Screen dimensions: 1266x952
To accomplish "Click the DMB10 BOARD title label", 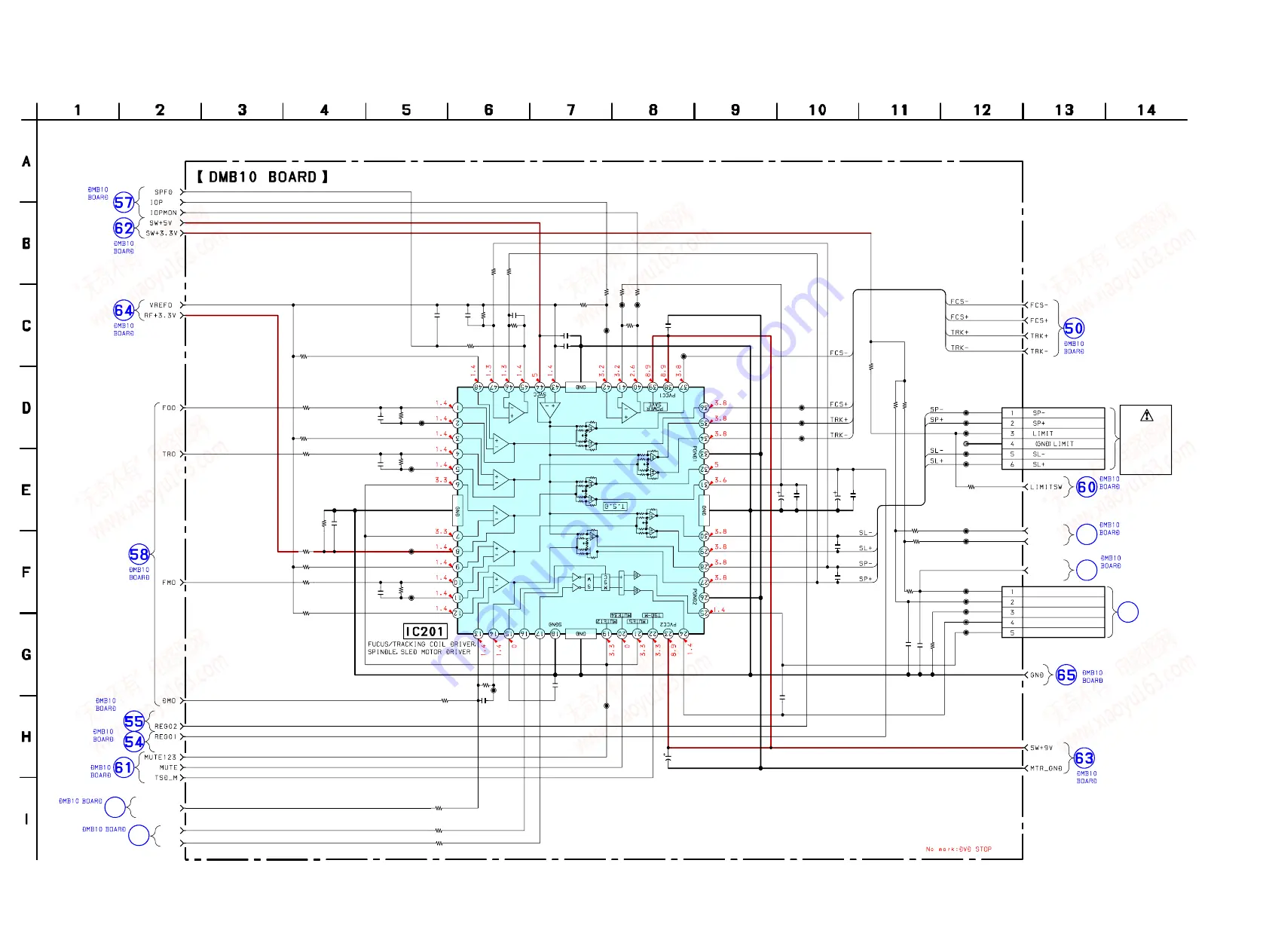I will 262,177.
